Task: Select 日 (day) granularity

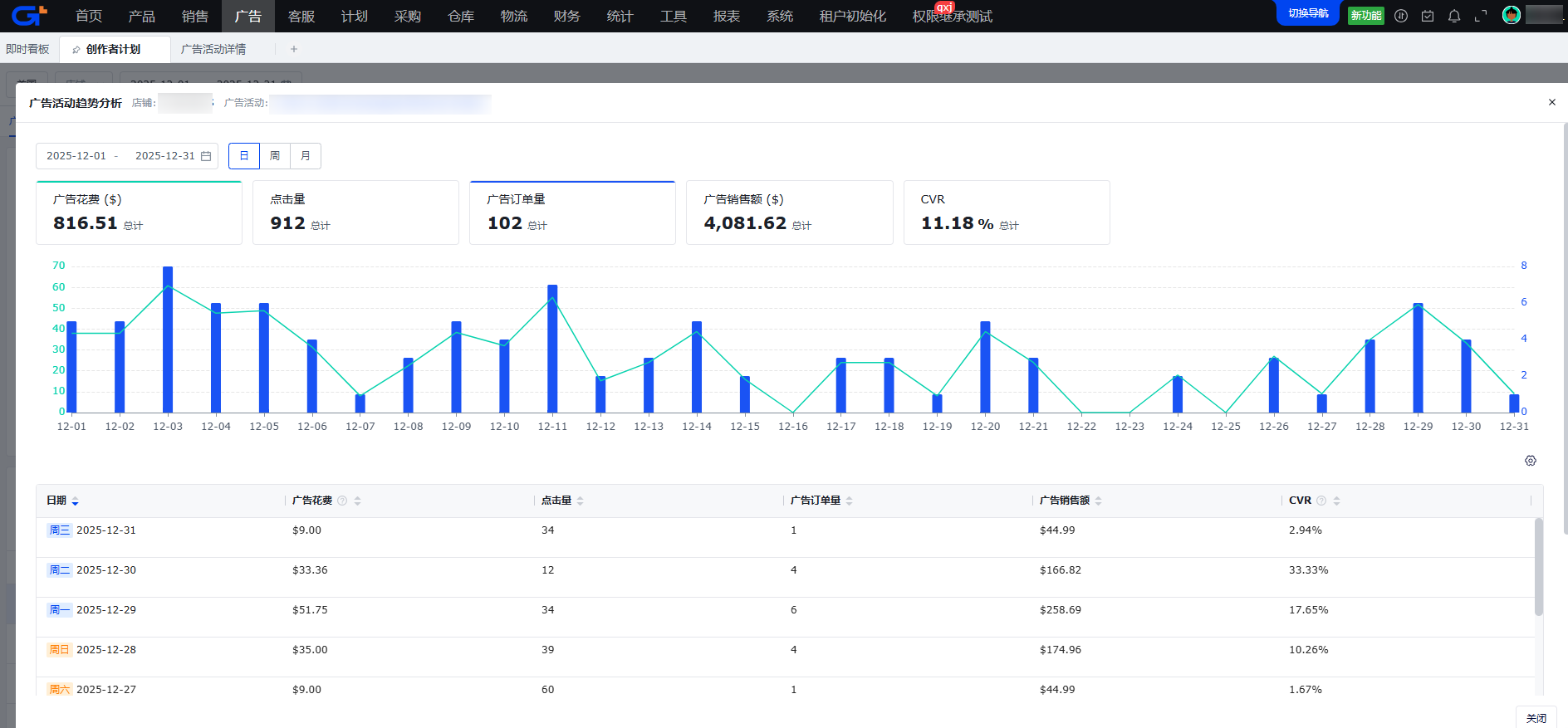Action: 244,156
